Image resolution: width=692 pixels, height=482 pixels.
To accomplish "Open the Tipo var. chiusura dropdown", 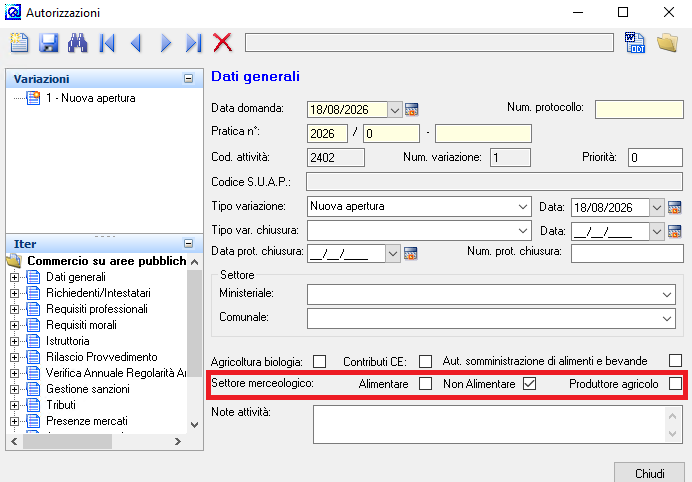I will (x=523, y=230).
